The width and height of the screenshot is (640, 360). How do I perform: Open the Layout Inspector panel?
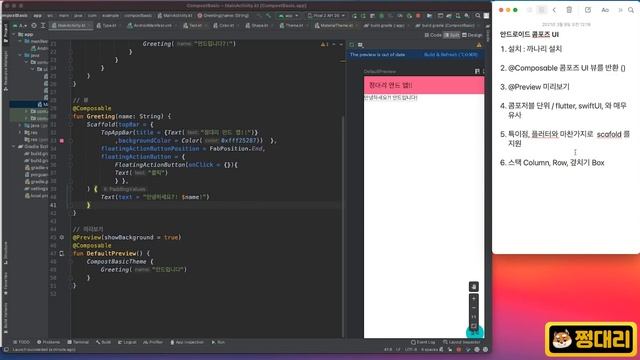[x=462, y=342]
